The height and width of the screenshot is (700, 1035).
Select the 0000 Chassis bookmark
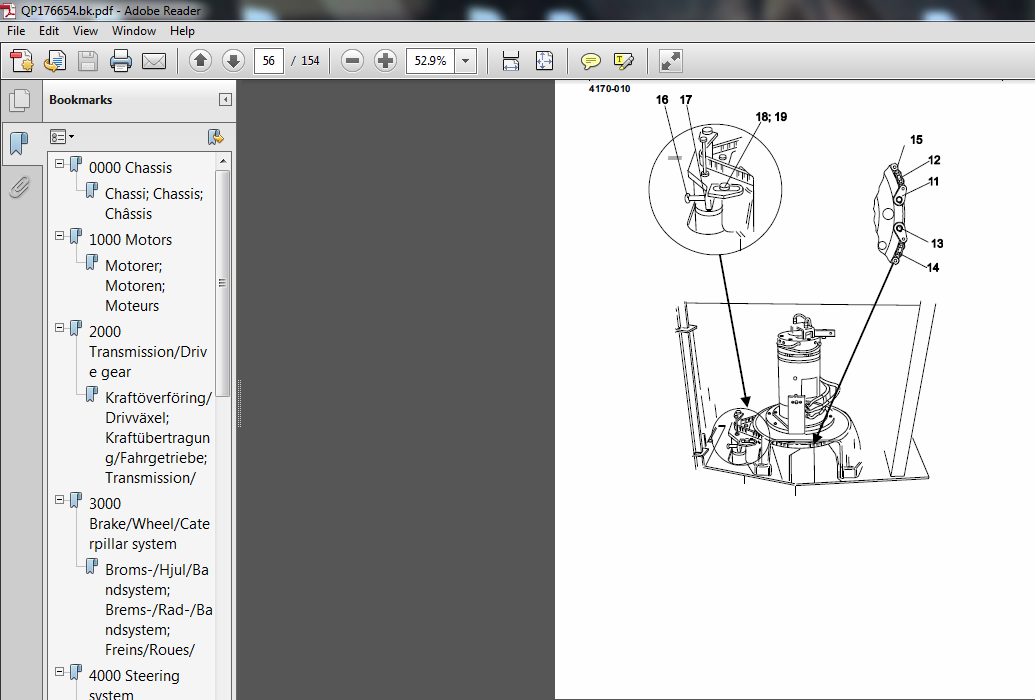(130, 168)
